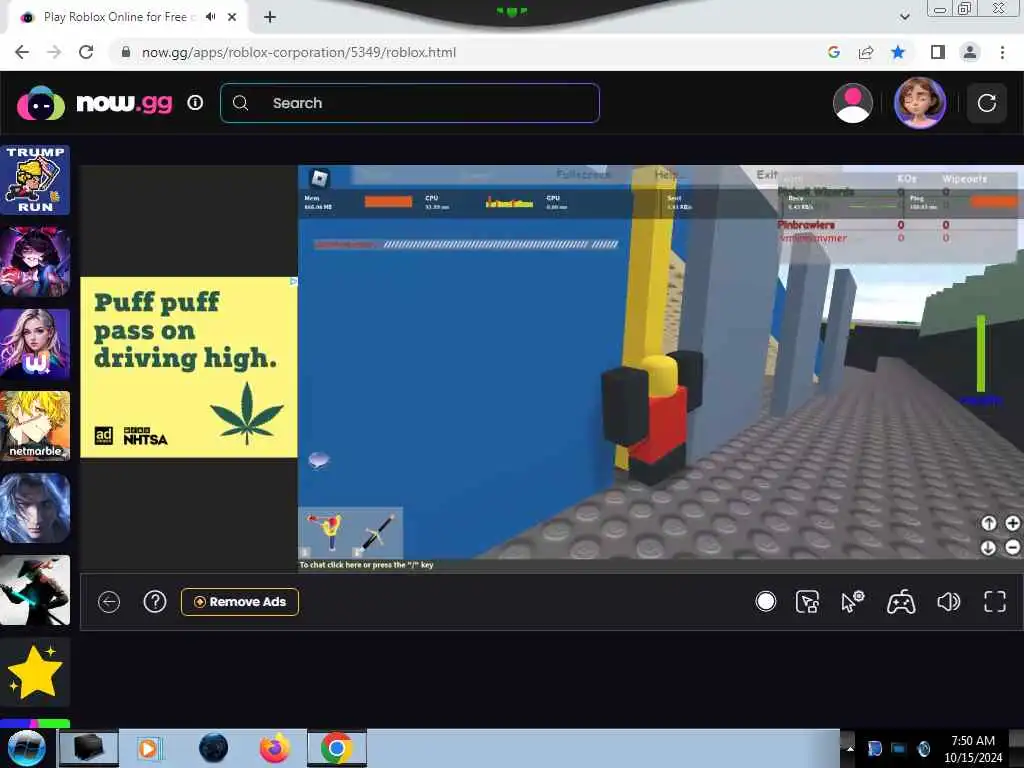Screen dimensions: 1024x768
Task: Click the refresh icon in now.gg header
Action: (x=986, y=103)
